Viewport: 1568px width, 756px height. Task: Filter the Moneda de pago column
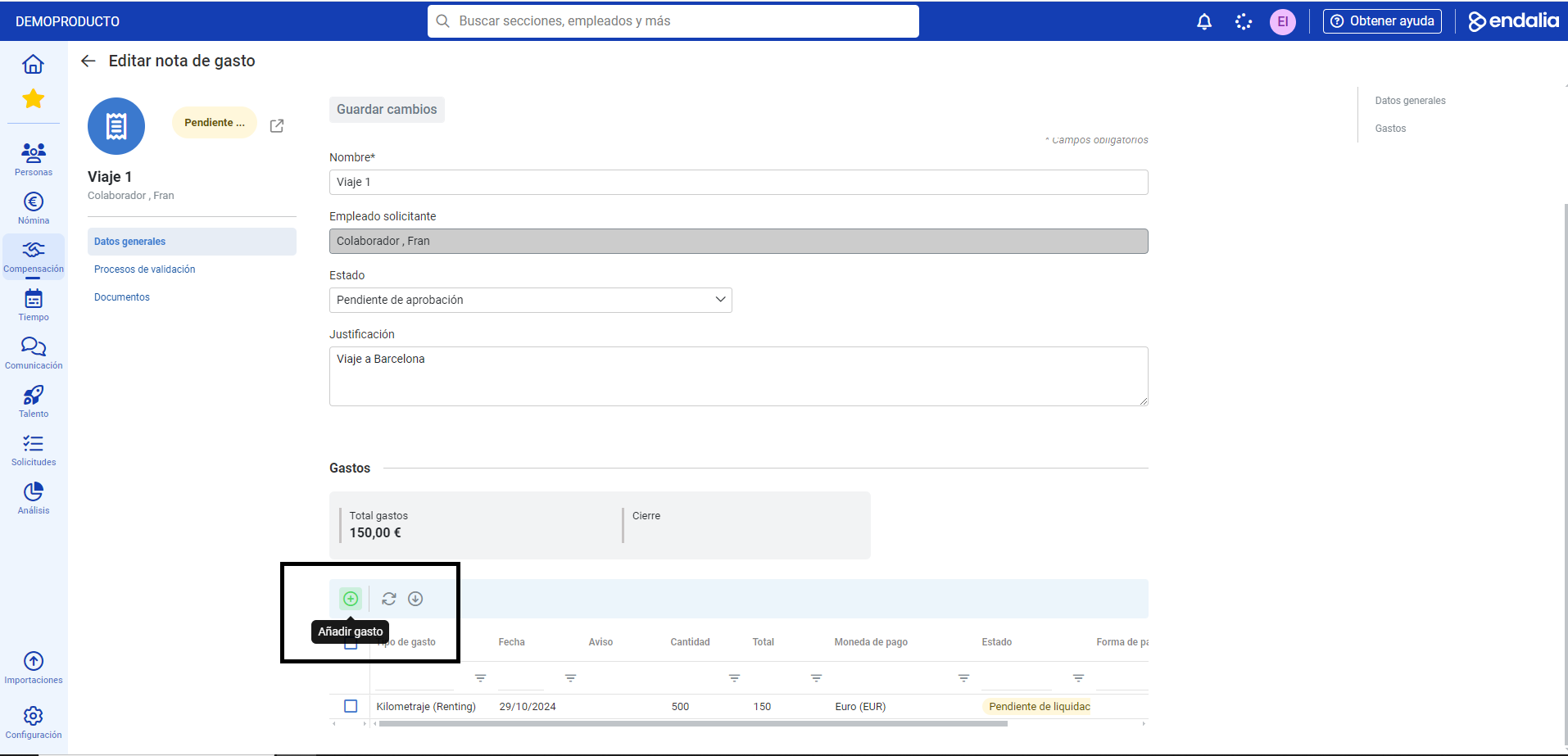964,678
